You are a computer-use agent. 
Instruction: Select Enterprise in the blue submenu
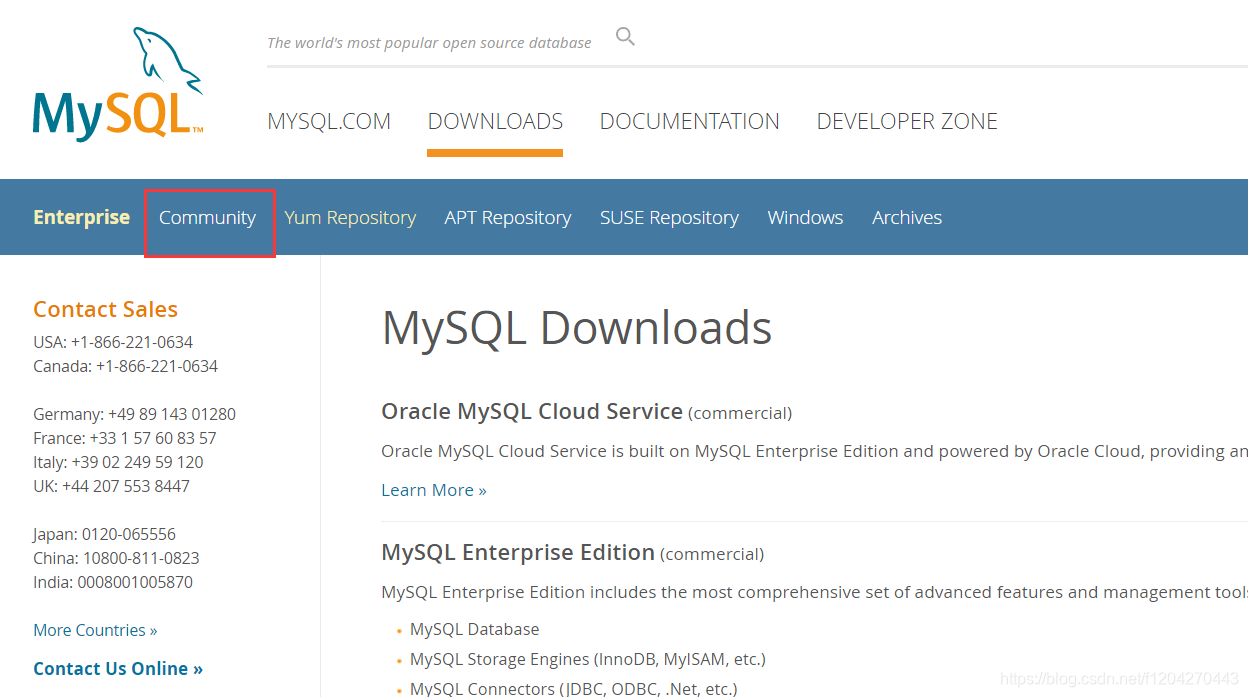coord(81,217)
